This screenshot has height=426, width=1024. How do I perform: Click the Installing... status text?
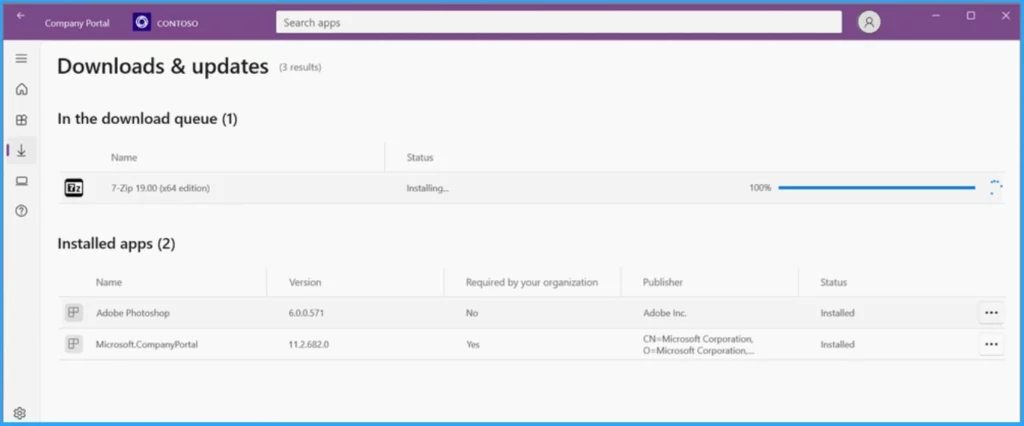tap(428, 188)
